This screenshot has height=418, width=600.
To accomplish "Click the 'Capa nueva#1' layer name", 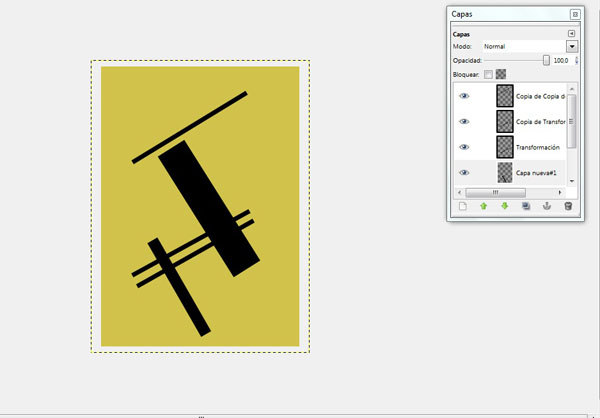I will pyautogui.click(x=536, y=173).
